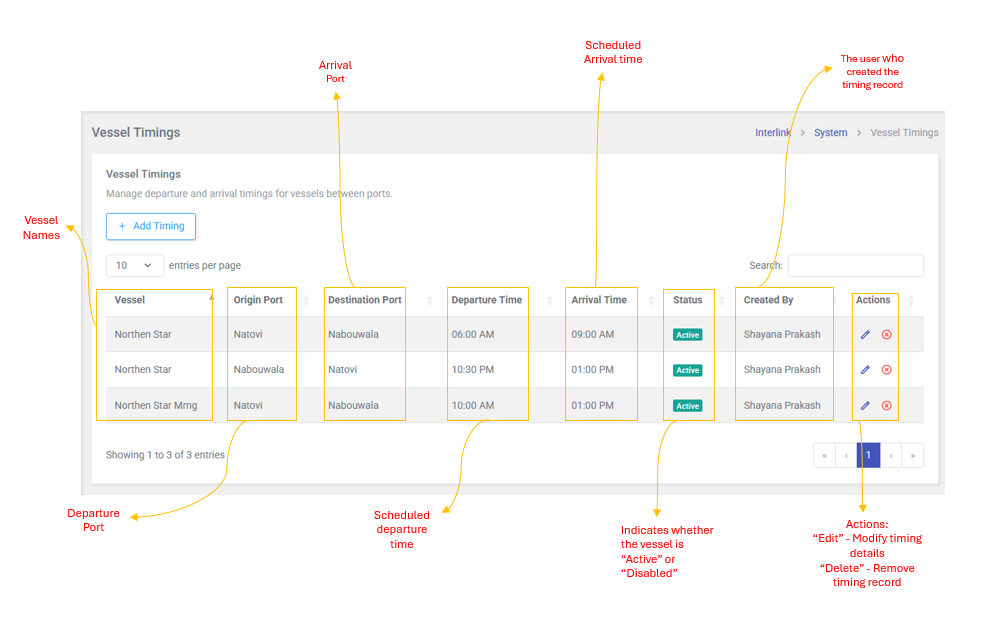Edit the Northen Star Mrng timing
1005x626 pixels.
click(x=865, y=406)
